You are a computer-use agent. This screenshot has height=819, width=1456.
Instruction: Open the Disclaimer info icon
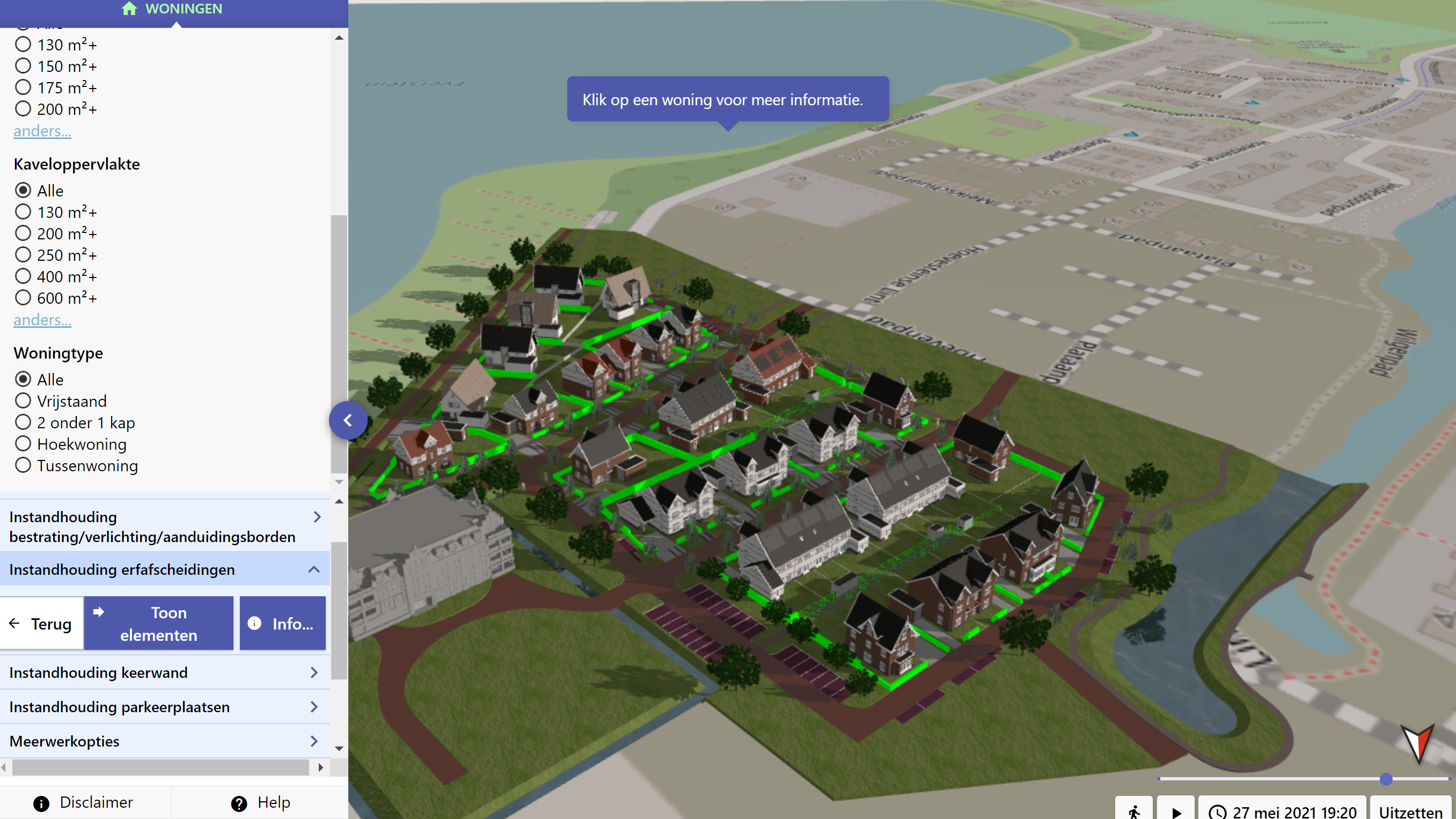click(41, 803)
